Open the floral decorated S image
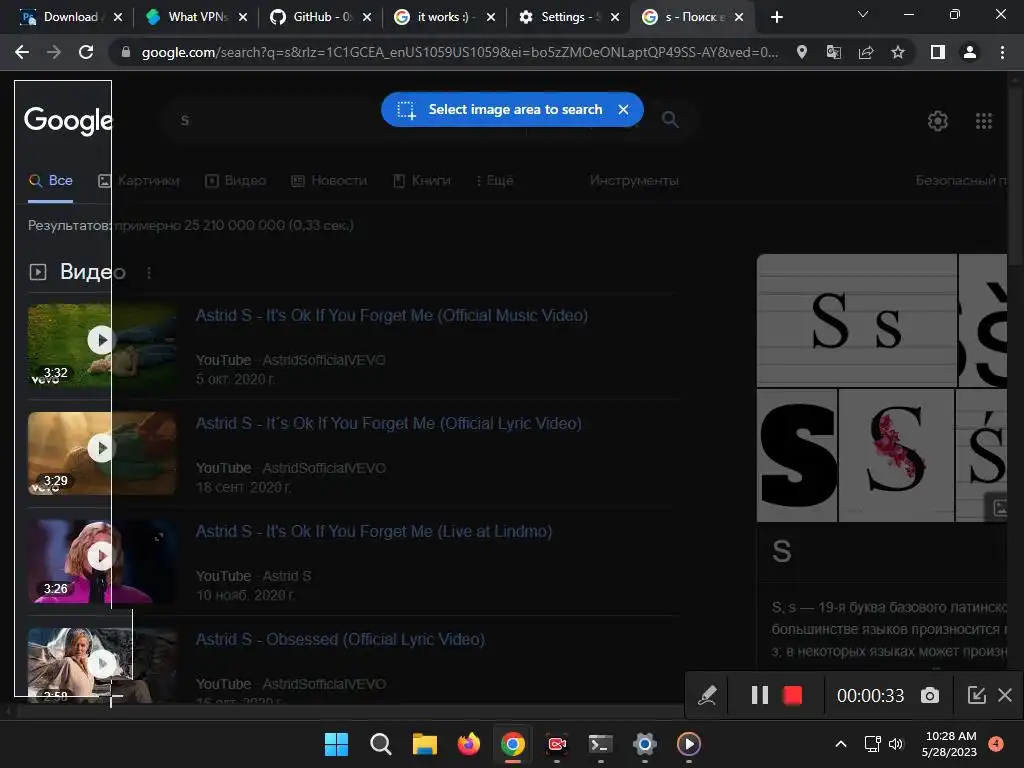This screenshot has width=1024, height=768. (x=896, y=455)
